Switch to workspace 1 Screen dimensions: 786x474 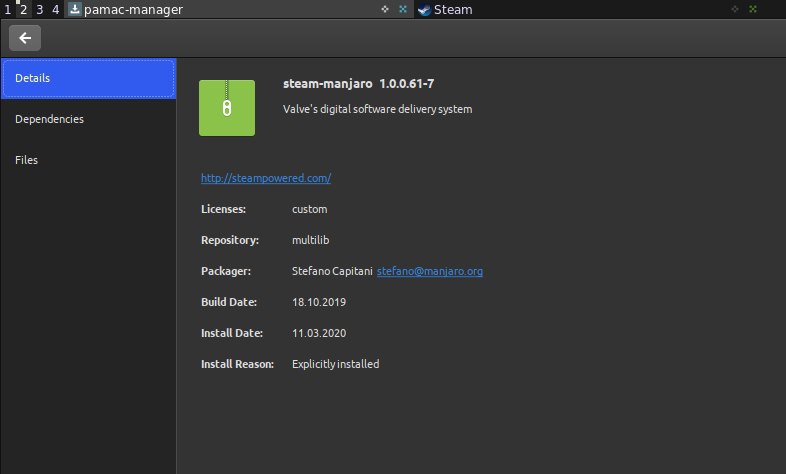(8, 10)
